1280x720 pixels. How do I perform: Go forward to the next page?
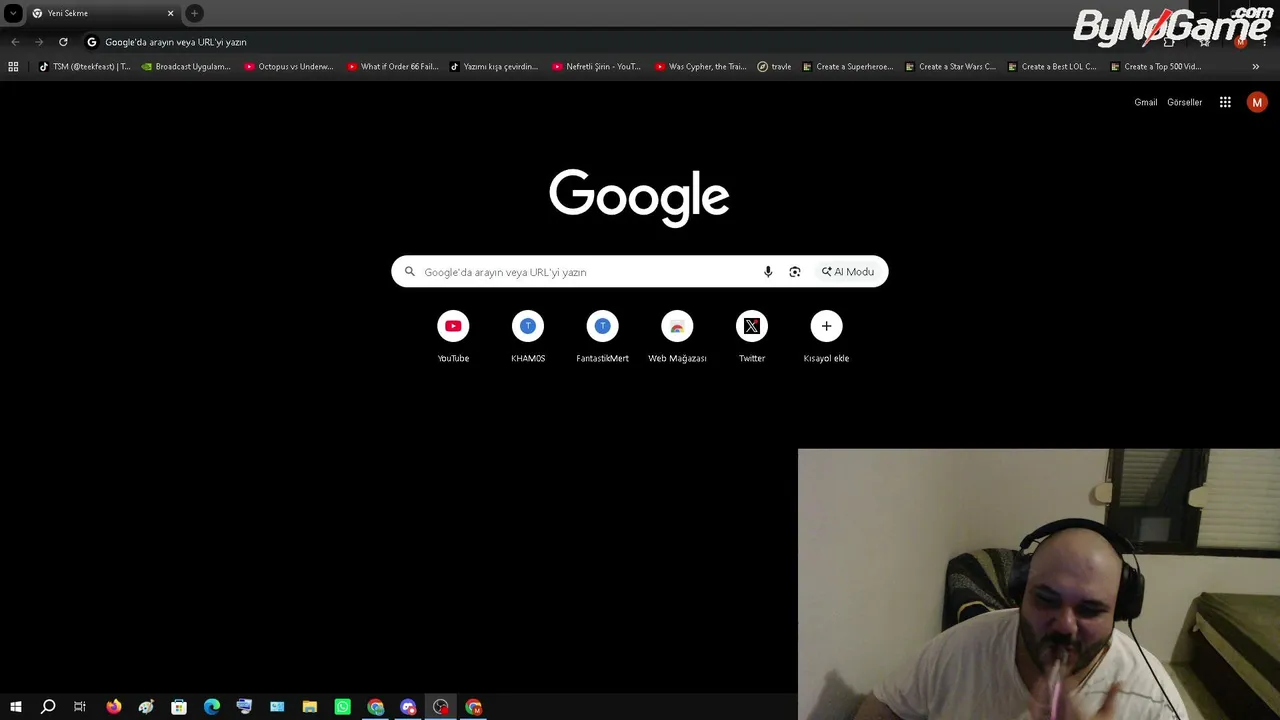tap(39, 42)
